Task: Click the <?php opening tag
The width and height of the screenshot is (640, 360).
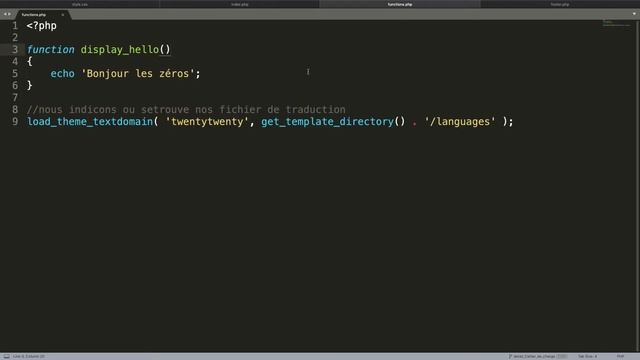Action: (x=42, y=26)
